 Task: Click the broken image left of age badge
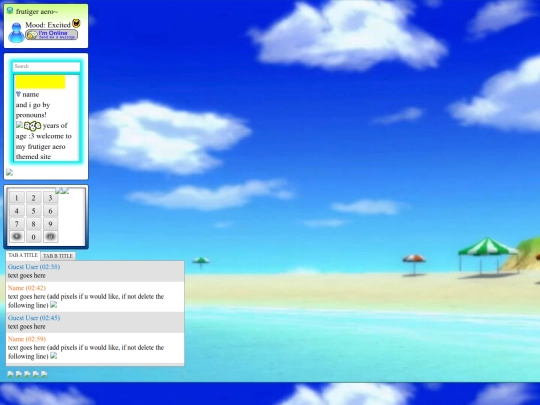point(19,125)
